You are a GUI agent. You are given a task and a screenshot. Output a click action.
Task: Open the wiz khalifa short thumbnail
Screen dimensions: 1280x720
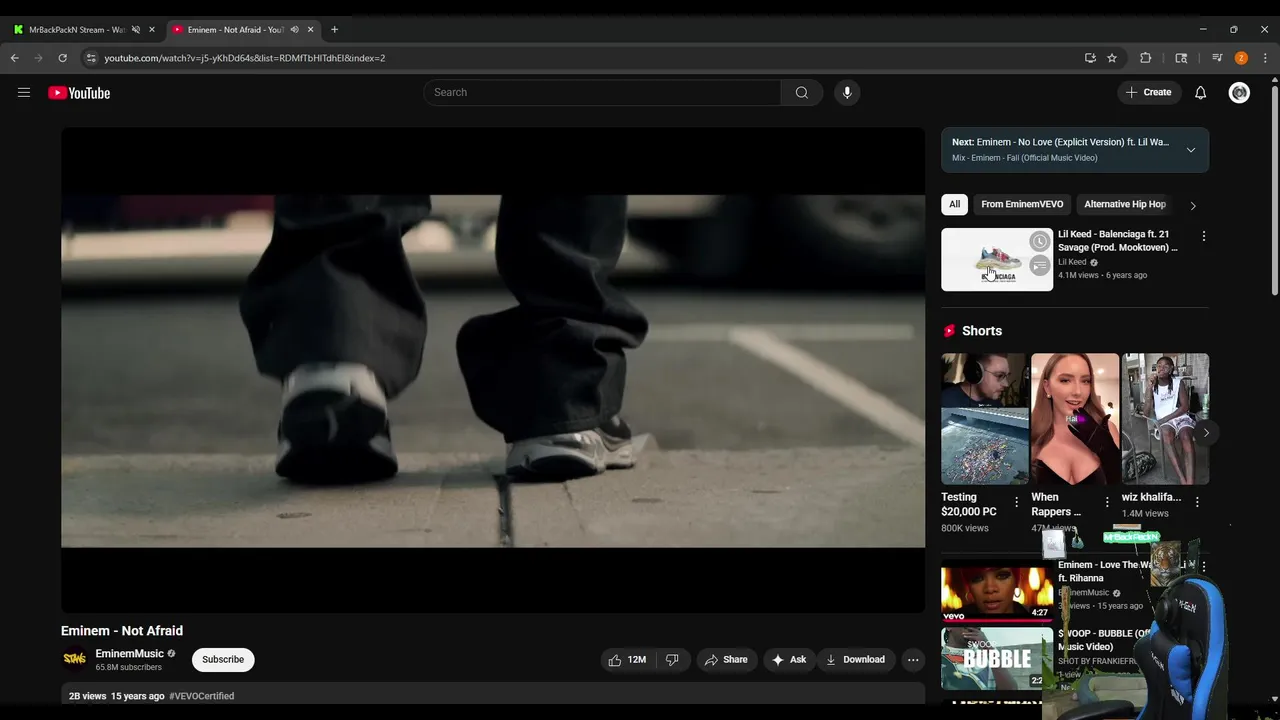(1165, 419)
